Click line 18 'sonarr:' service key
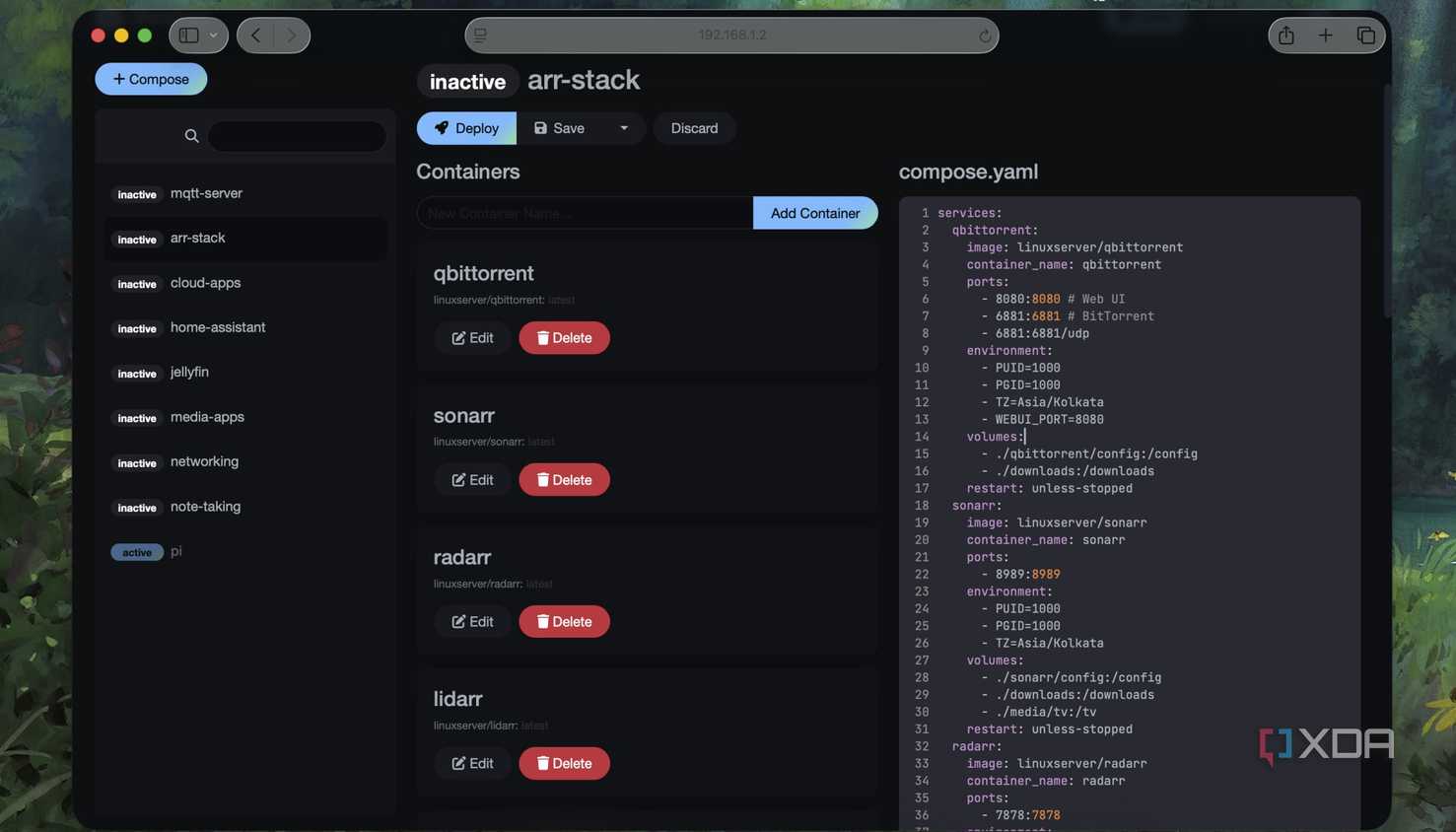 click(976, 506)
